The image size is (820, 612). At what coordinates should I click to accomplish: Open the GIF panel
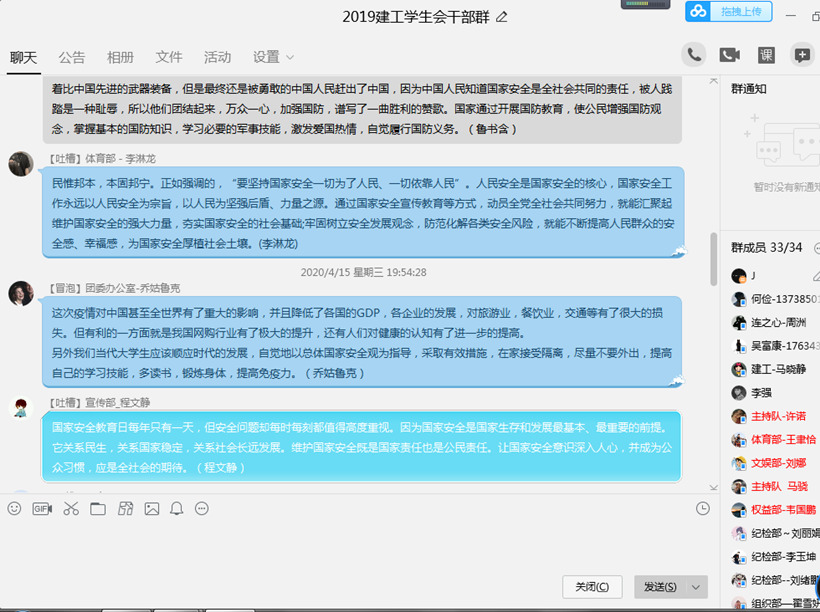pyautogui.click(x=40, y=508)
